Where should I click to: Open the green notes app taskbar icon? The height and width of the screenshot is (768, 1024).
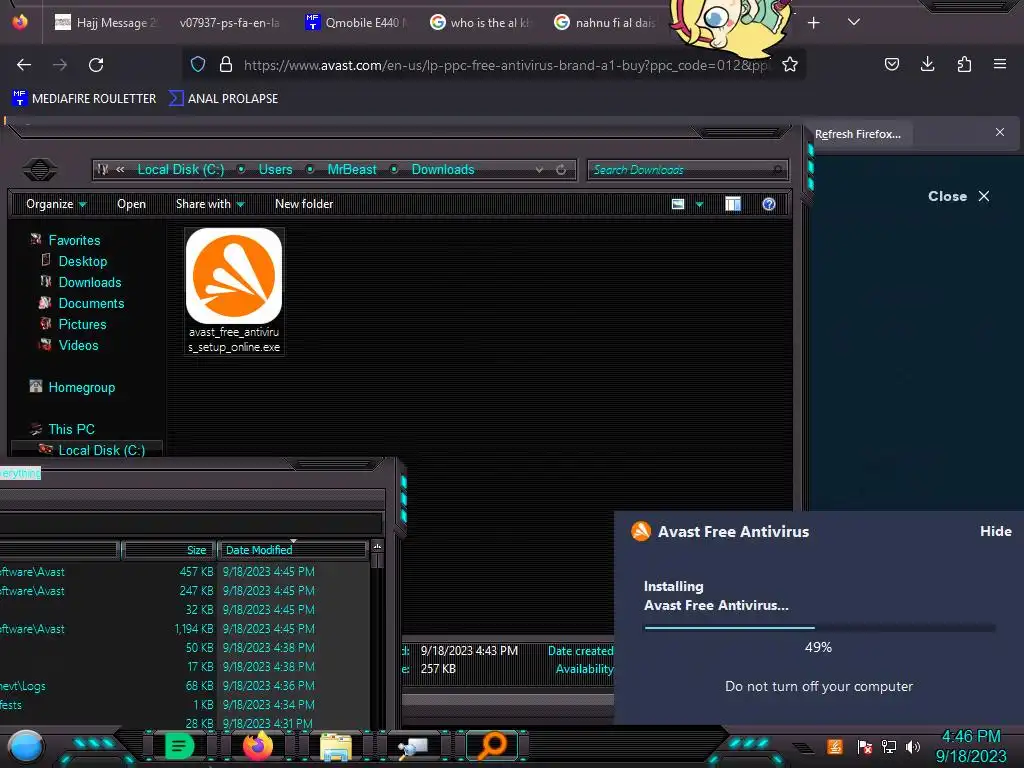(179, 746)
